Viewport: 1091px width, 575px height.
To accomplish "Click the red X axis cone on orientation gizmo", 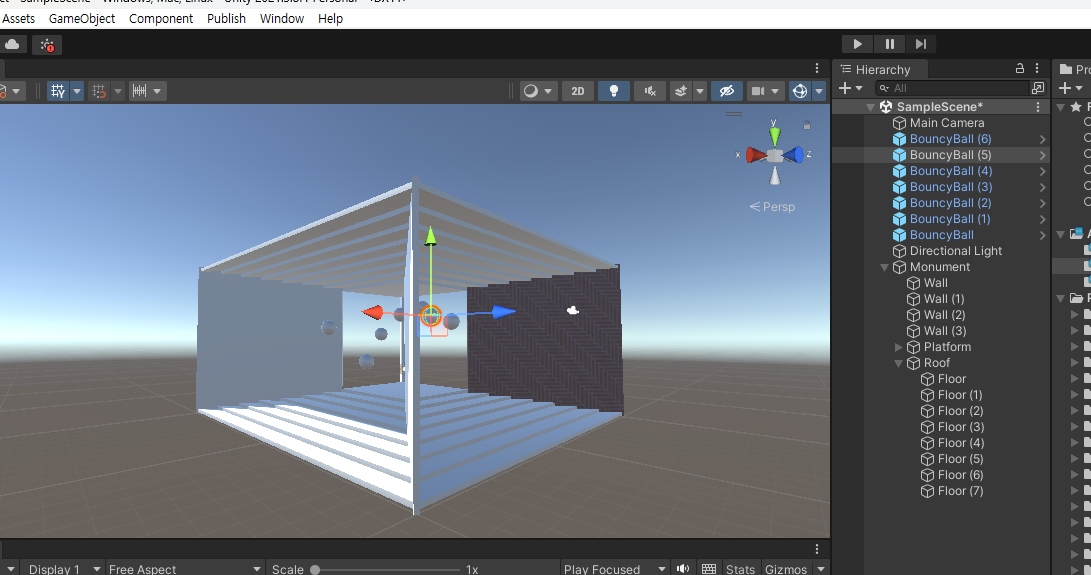I will [756, 155].
